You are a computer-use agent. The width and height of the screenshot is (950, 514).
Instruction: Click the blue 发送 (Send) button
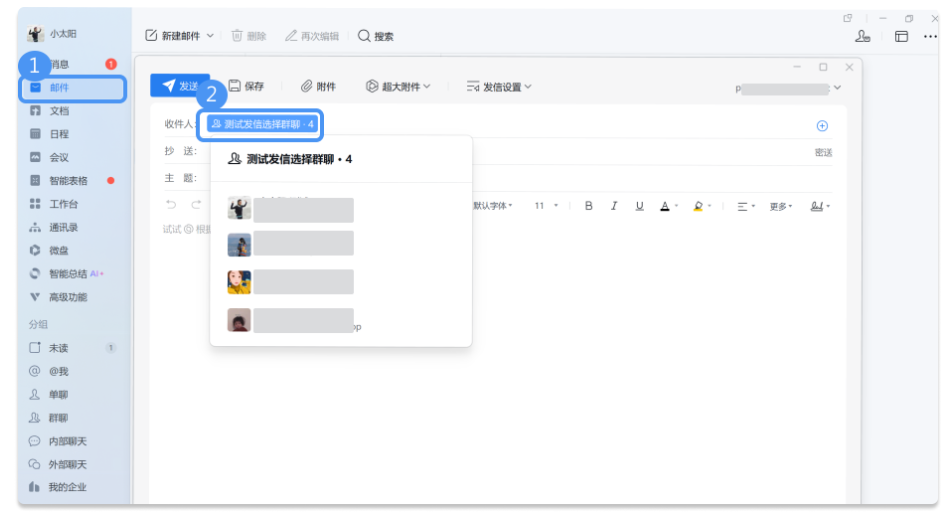tap(179, 87)
